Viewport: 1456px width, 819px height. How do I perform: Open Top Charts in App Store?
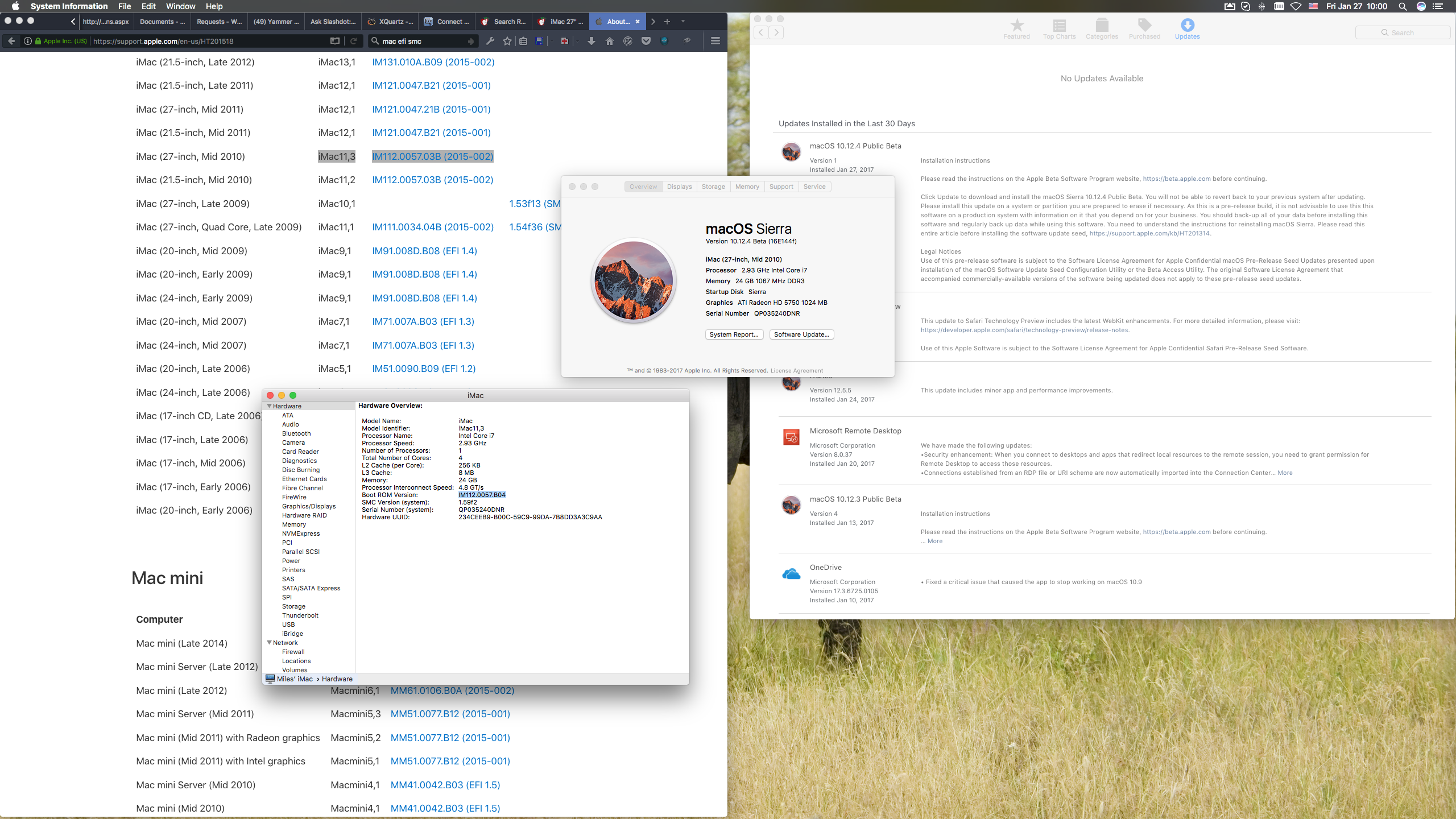click(1059, 28)
